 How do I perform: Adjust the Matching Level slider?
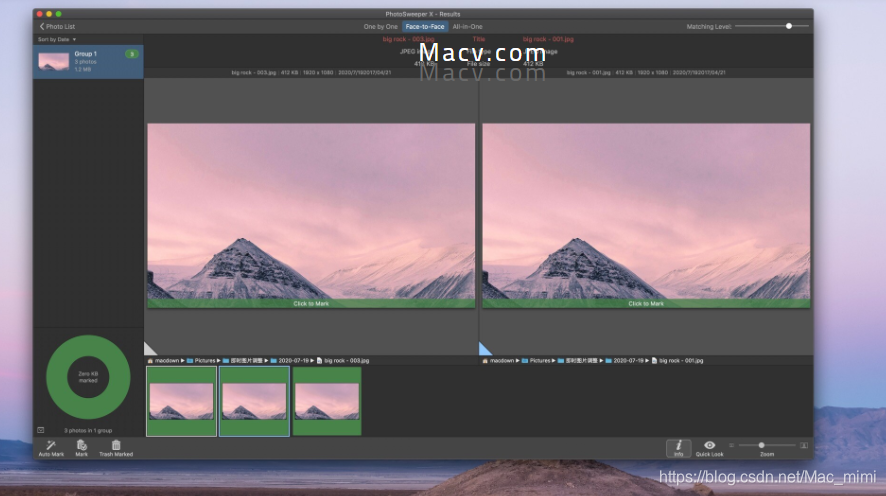tap(789, 26)
